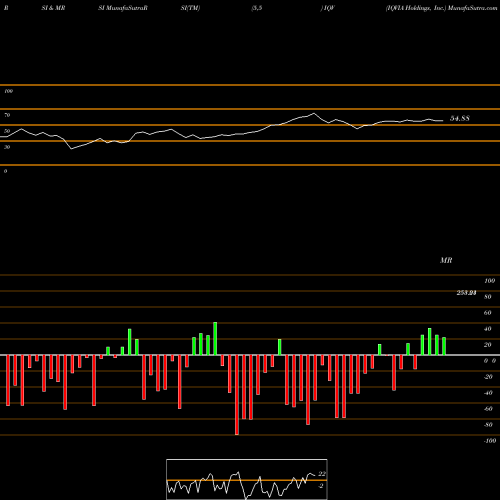Click the 70 level label on RSI axis
The height and width of the screenshot is (500, 500).
tap(7, 115)
